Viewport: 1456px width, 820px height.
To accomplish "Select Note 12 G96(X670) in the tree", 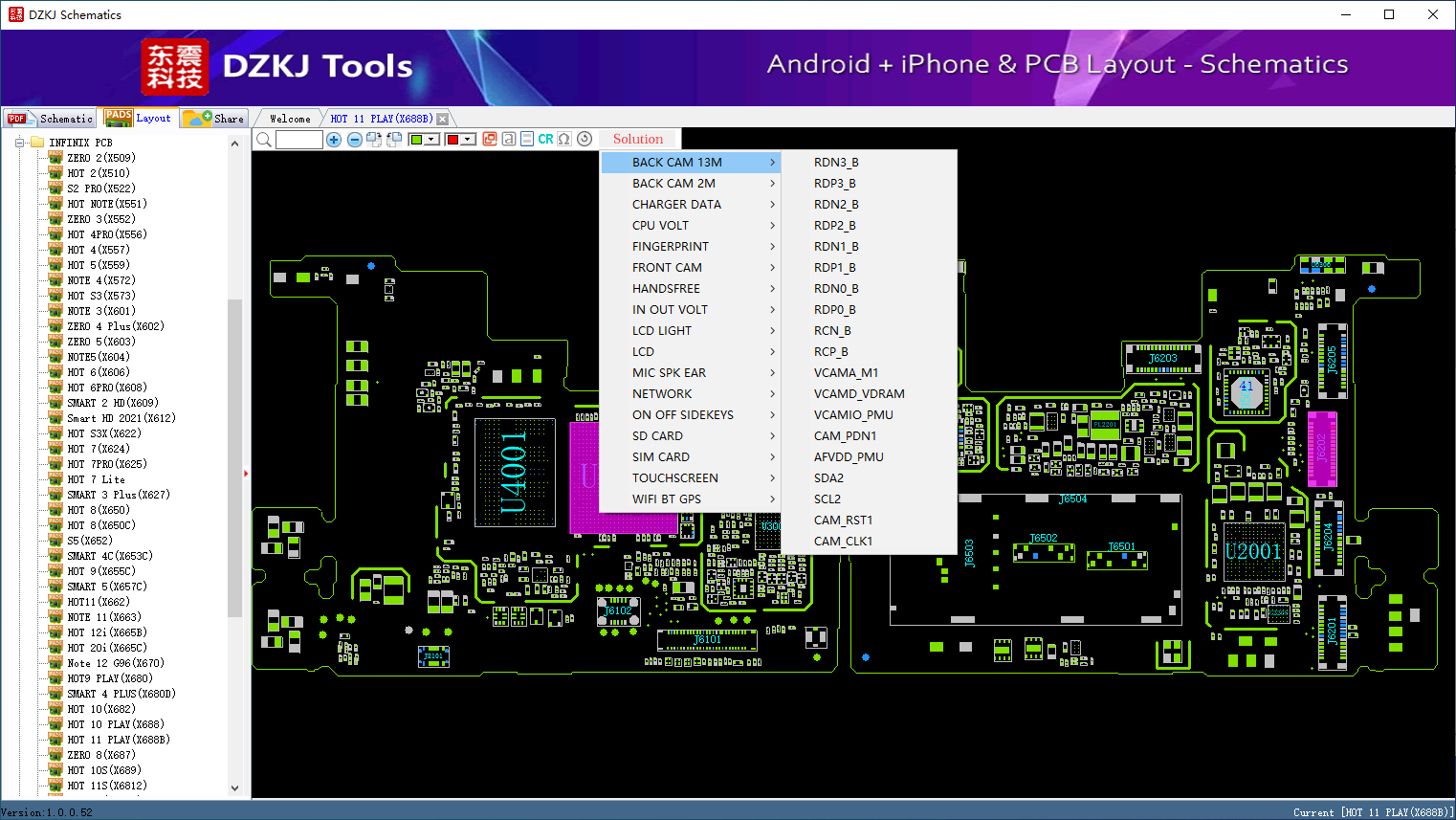I will coord(116,663).
